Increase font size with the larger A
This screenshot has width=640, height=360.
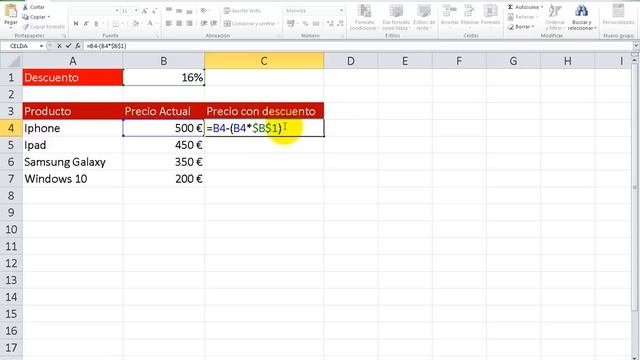(144, 11)
